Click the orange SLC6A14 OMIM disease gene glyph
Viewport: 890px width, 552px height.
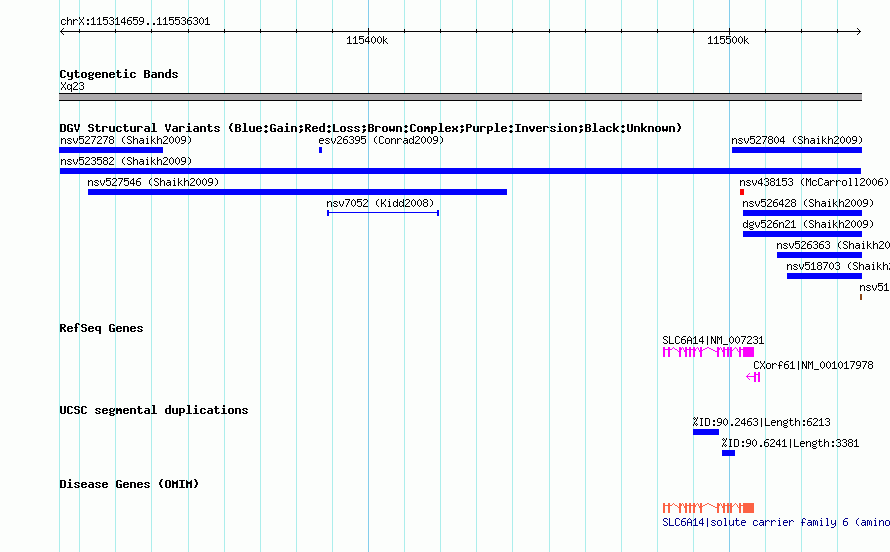[708, 508]
